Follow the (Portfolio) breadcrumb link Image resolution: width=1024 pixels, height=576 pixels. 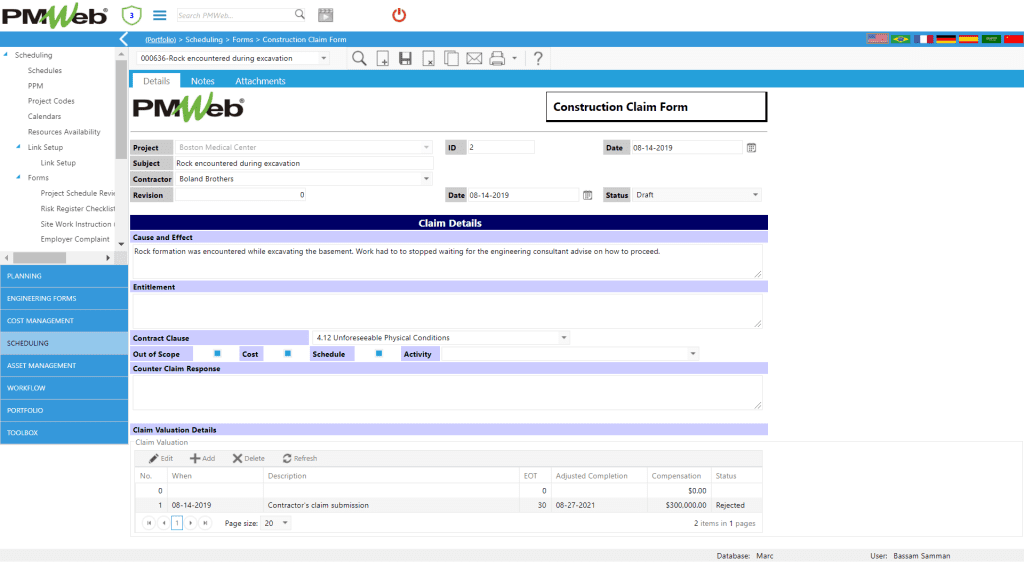pos(161,40)
